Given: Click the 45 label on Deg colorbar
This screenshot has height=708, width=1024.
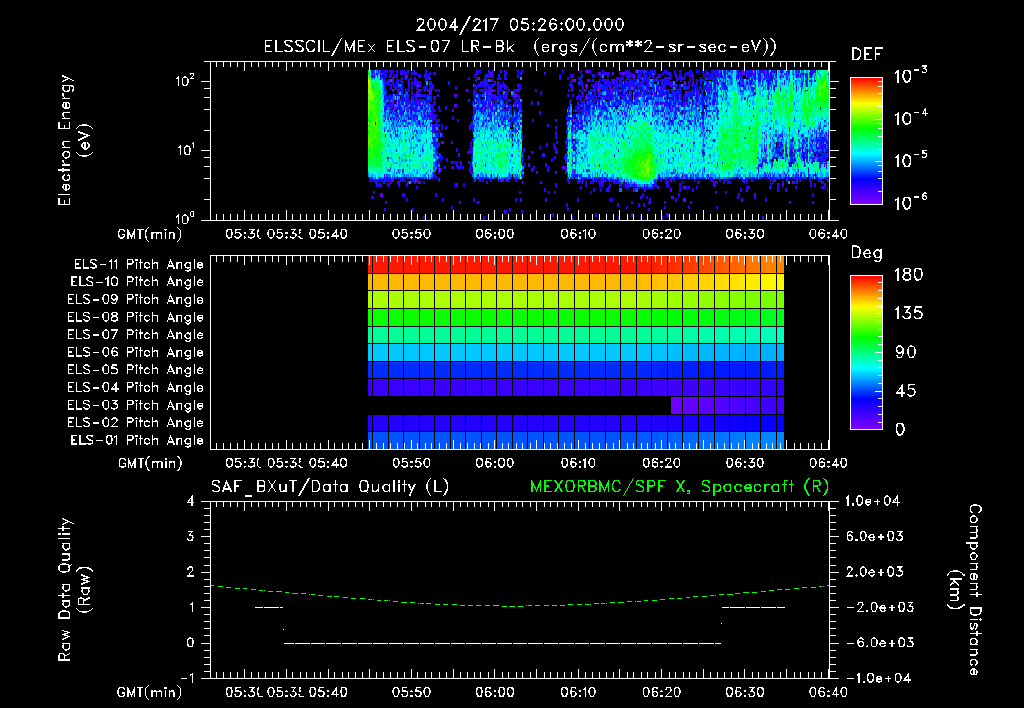Looking at the screenshot, I should pos(905,391).
